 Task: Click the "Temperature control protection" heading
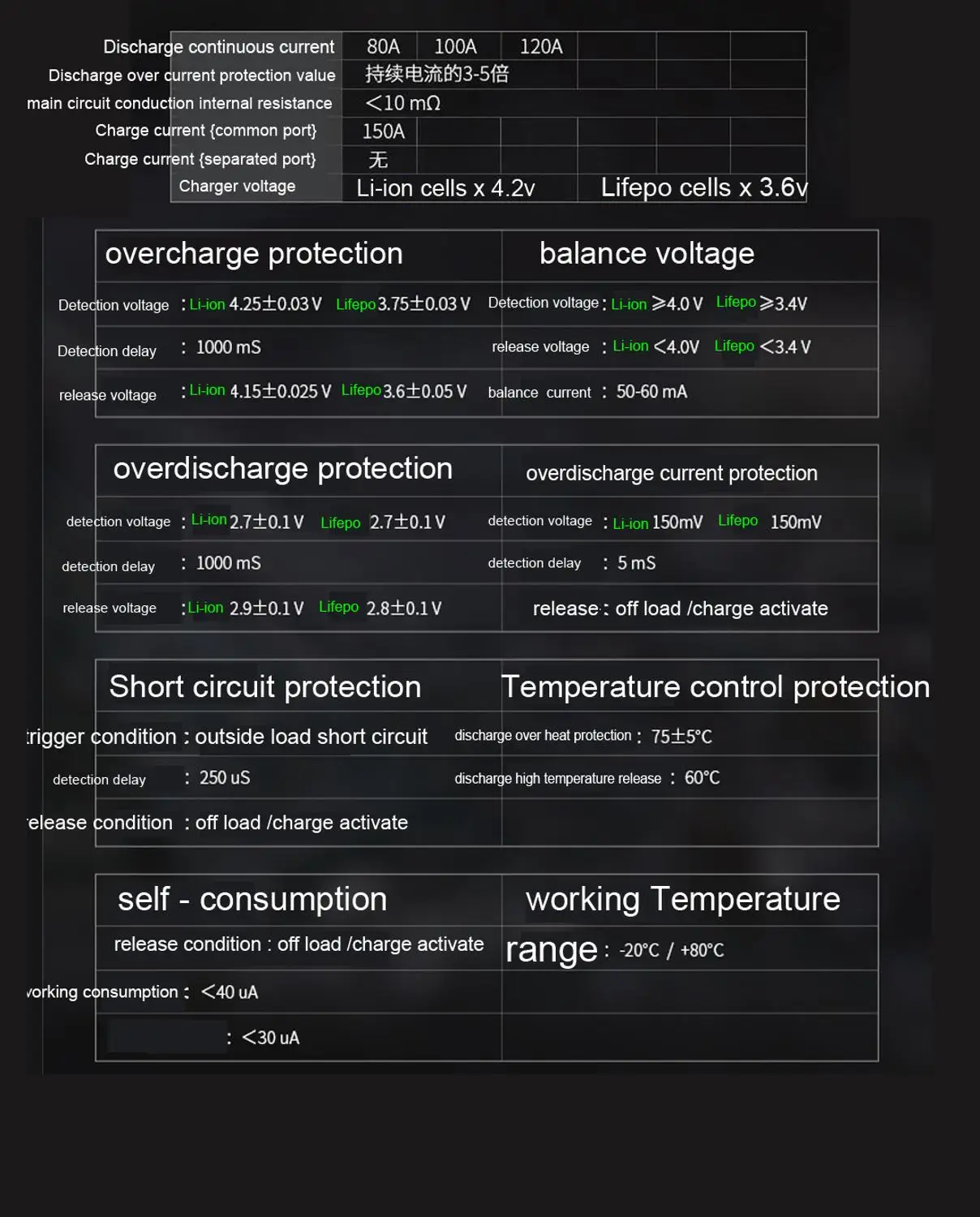pyautogui.click(x=715, y=687)
